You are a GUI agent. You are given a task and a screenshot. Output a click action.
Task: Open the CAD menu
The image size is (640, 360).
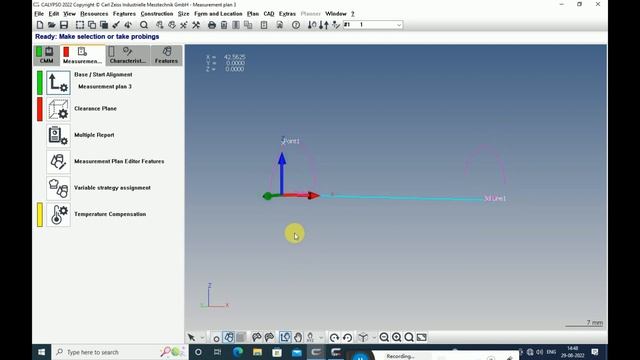coord(269,14)
